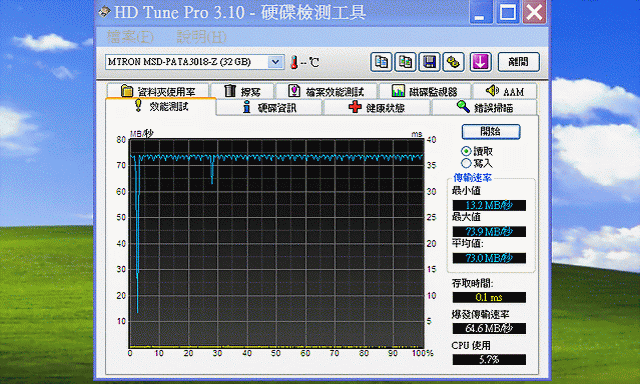The width and height of the screenshot is (640, 384).
Task: Click the 離開 (Exit) button
Action: click(x=518, y=62)
